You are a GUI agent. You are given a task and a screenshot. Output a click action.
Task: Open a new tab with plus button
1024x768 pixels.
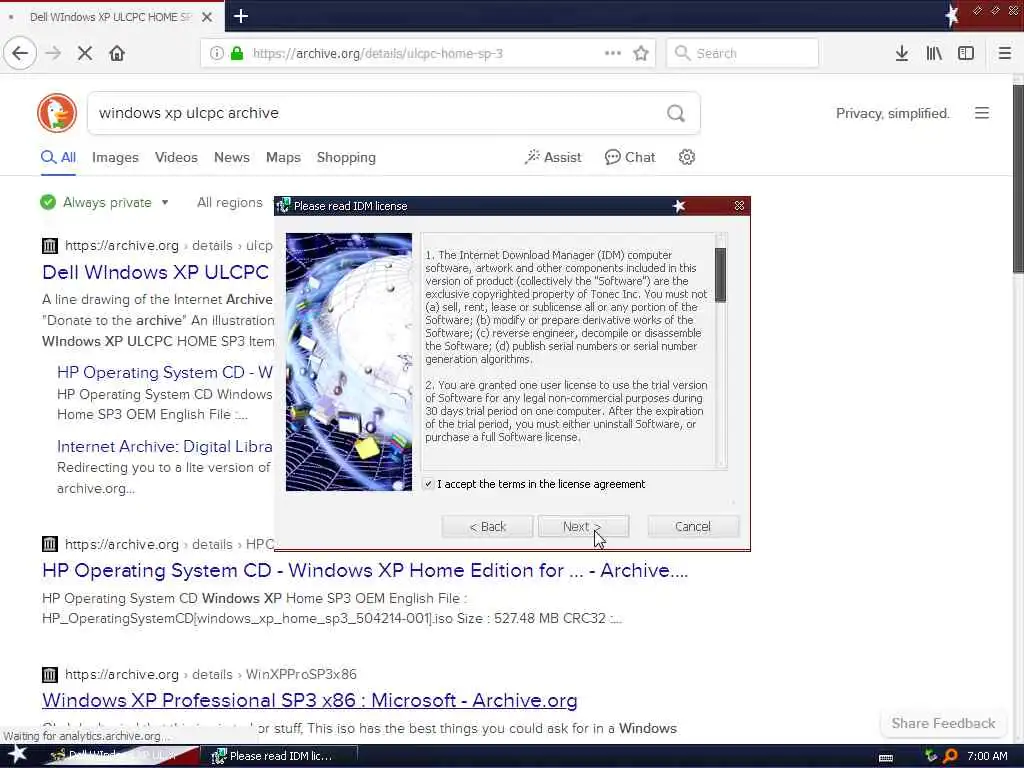(241, 16)
